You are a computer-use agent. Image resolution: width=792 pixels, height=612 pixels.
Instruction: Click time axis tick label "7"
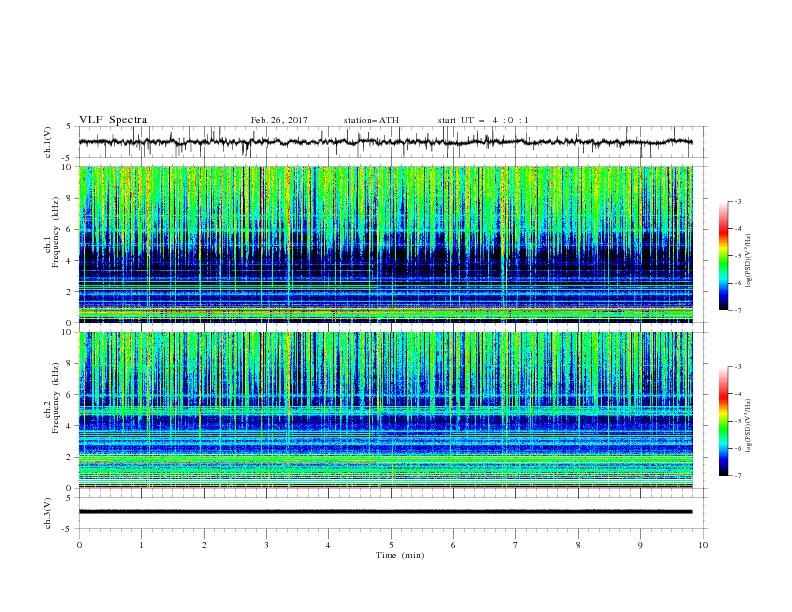pyautogui.click(x=516, y=545)
